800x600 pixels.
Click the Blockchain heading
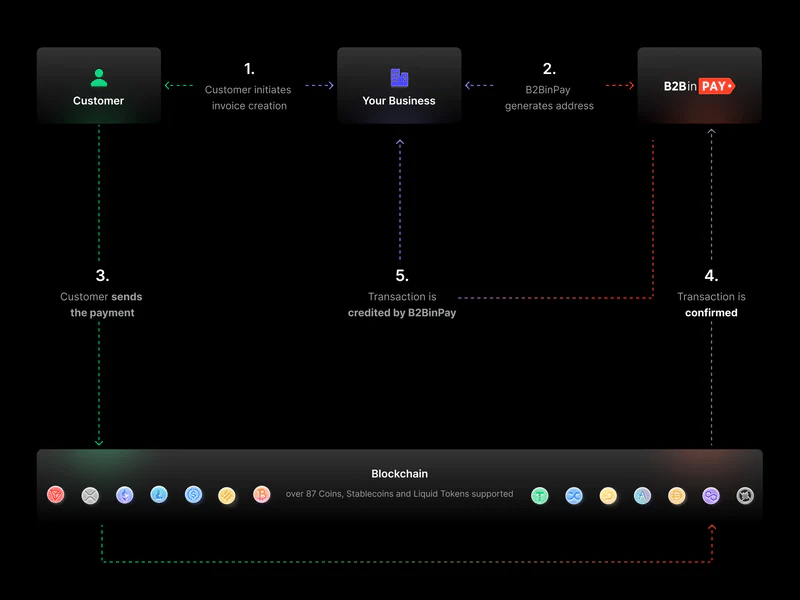click(399, 474)
